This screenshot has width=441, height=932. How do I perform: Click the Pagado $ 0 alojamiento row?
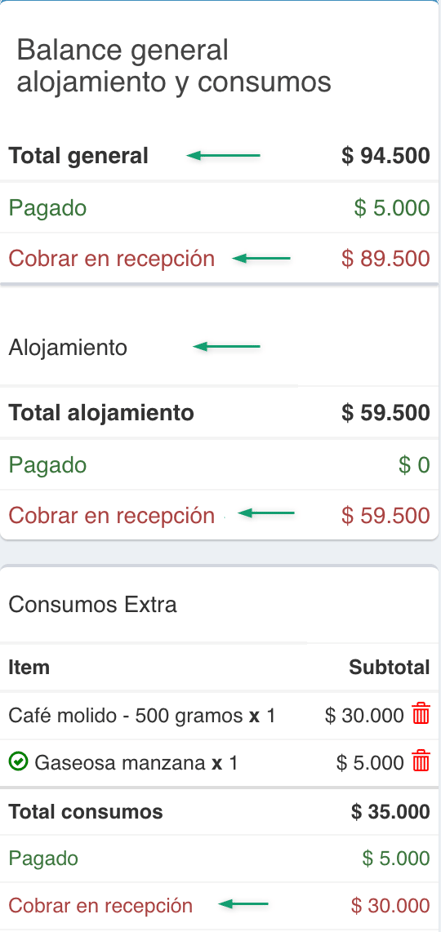(x=219, y=465)
